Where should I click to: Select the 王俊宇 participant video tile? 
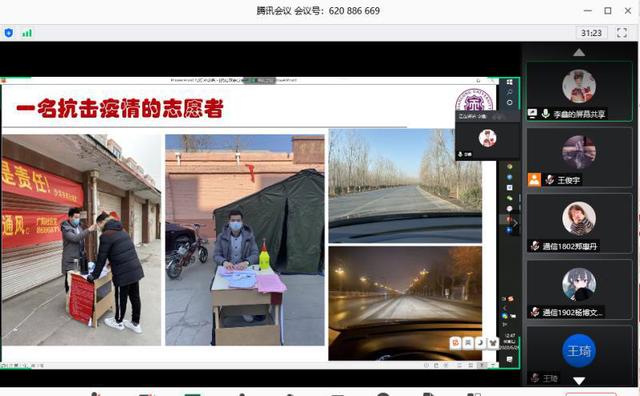coord(579,157)
